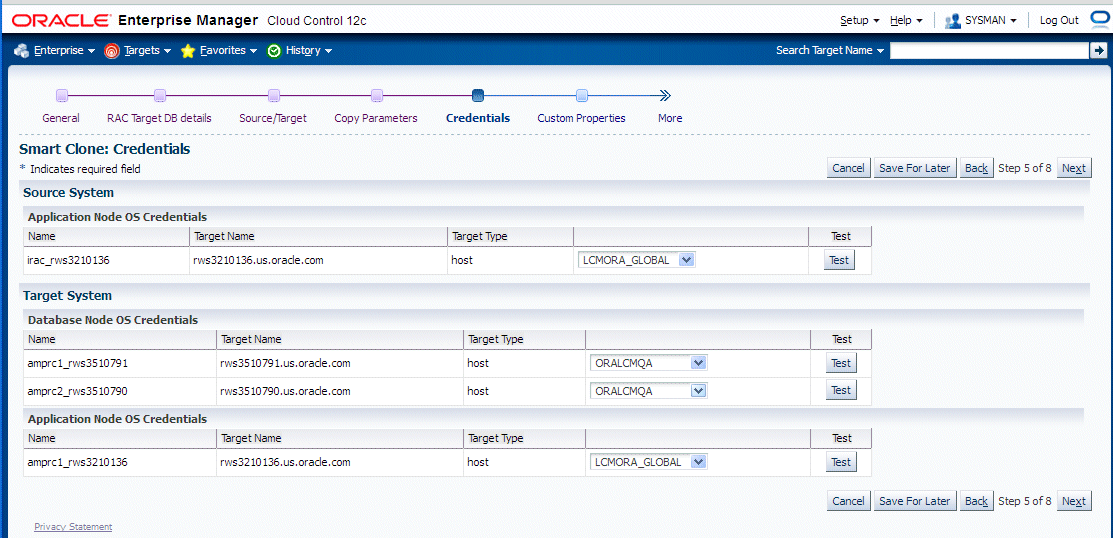Click the amprc1_rws3510791 name cell
The width and height of the screenshot is (1113, 538).
point(120,363)
